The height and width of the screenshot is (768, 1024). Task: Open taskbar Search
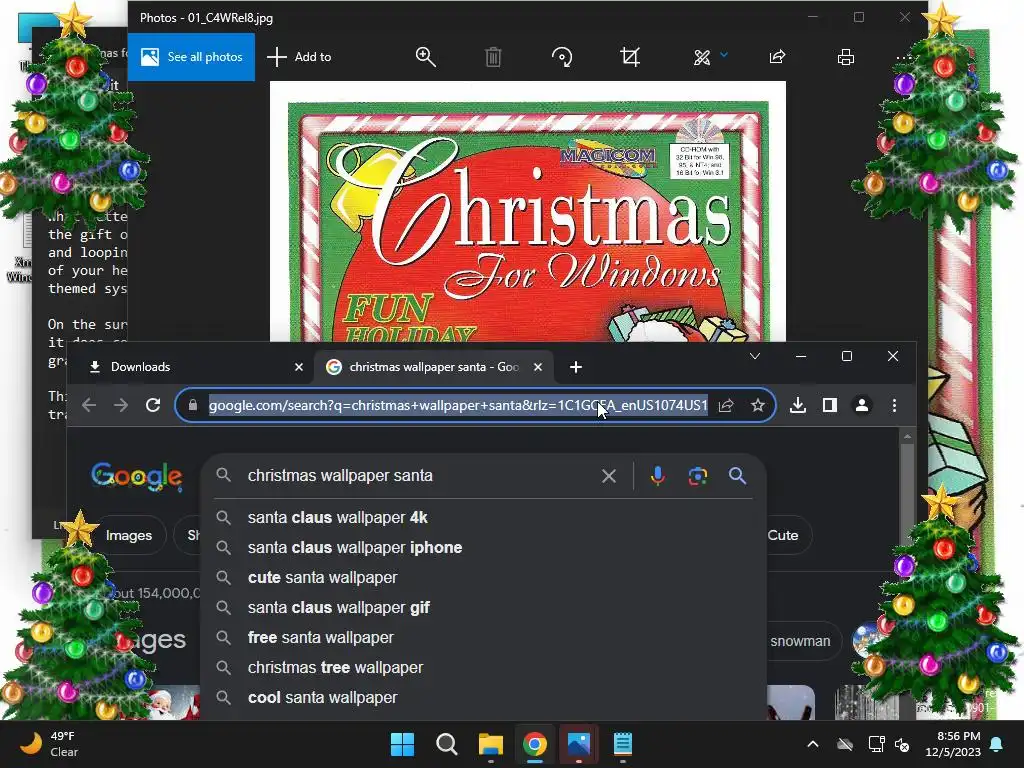point(447,744)
